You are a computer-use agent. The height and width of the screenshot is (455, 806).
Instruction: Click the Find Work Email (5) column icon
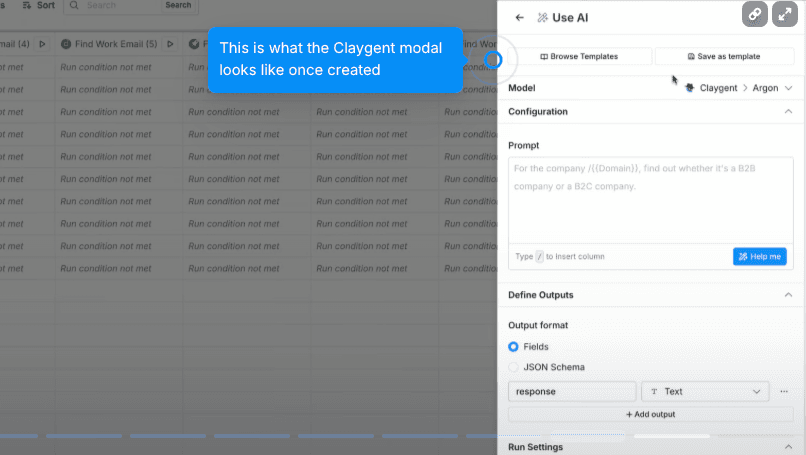[x=66, y=44]
